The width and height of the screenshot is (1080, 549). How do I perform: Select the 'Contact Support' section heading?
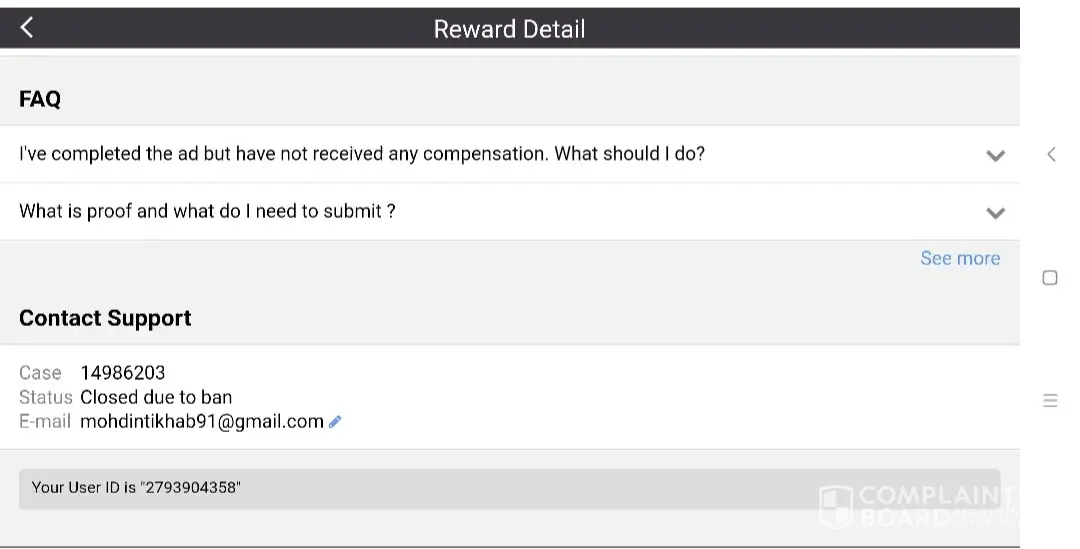[105, 318]
